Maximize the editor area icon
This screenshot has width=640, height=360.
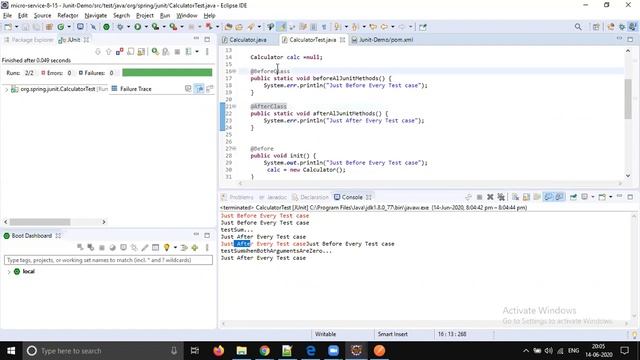(630, 40)
